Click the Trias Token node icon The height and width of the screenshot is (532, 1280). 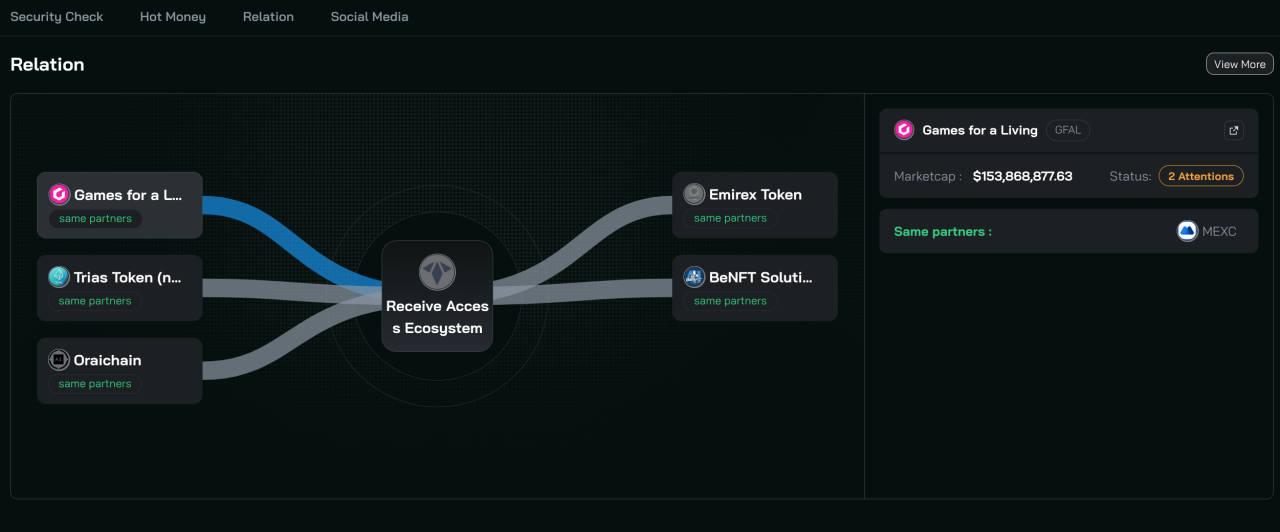(59, 277)
